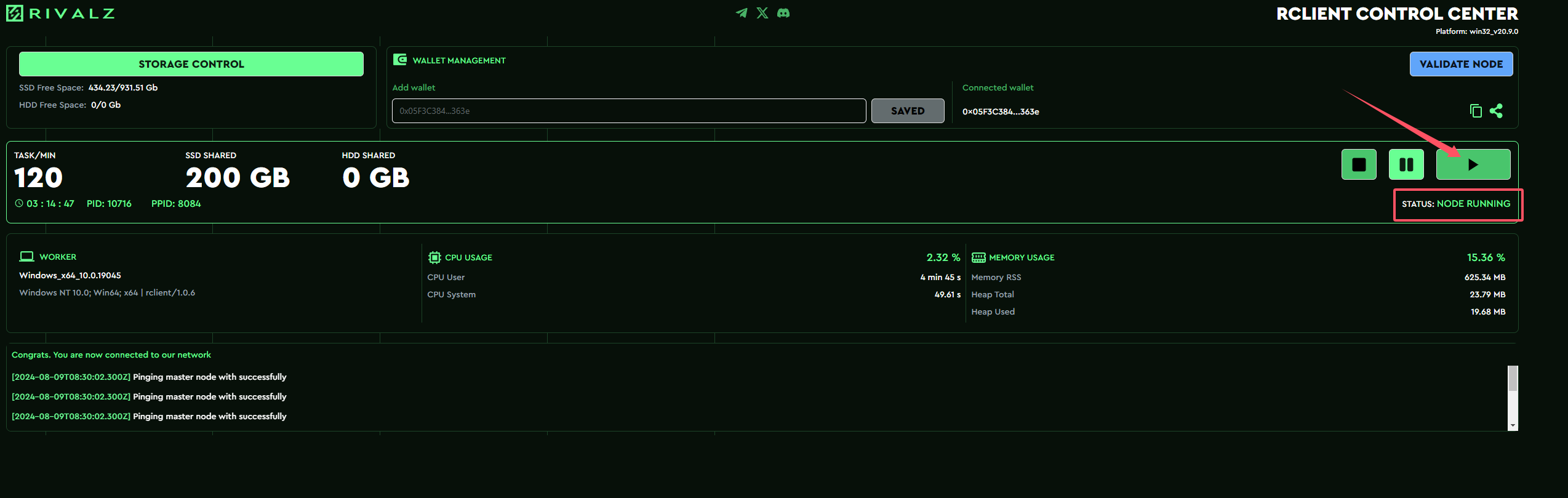Click the Validate Node button

click(x=1461, y=64)
